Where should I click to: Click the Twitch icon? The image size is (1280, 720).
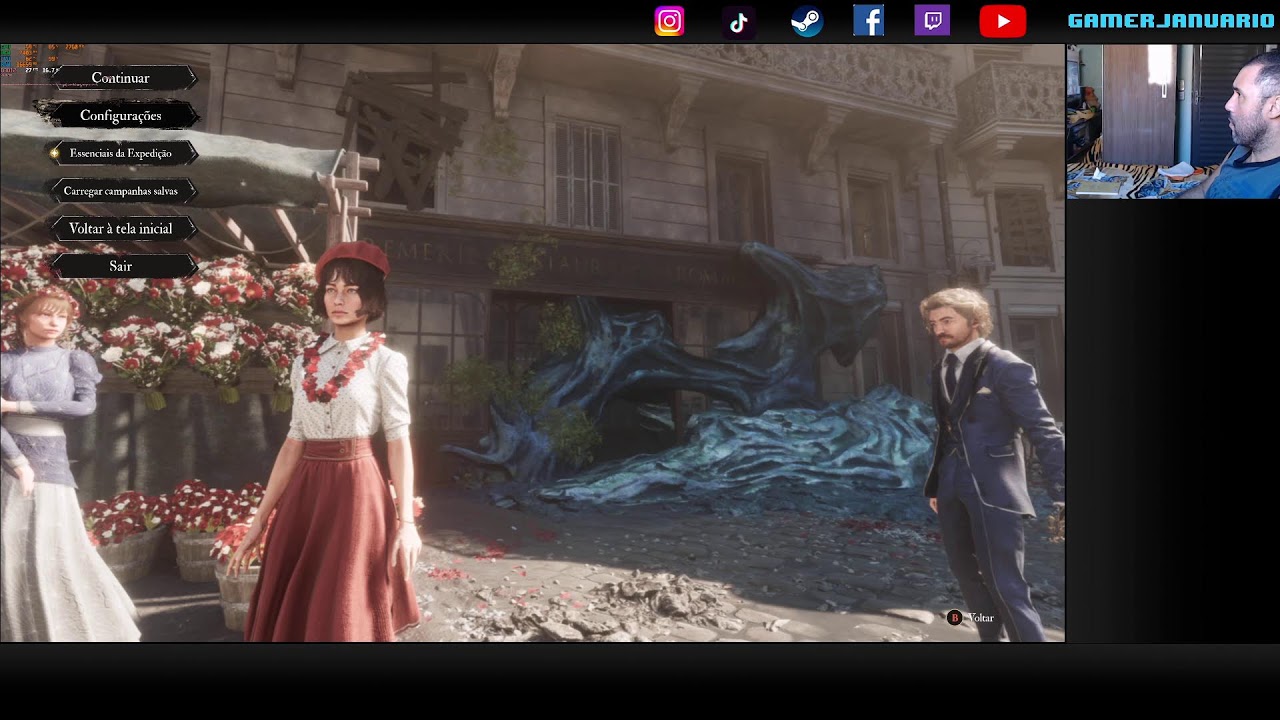point(932,20)
